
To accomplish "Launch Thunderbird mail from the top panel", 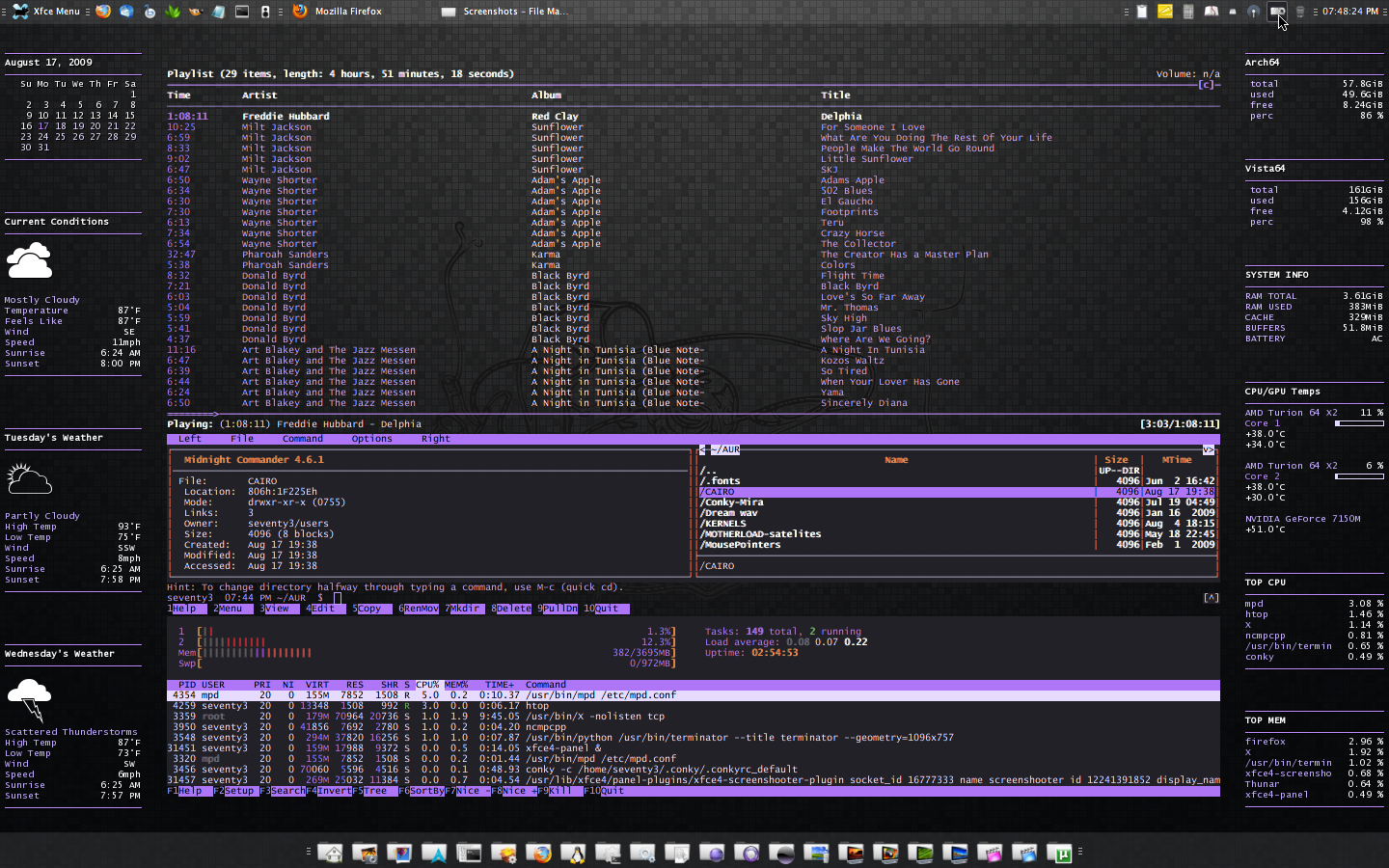I will click(125, 12).
